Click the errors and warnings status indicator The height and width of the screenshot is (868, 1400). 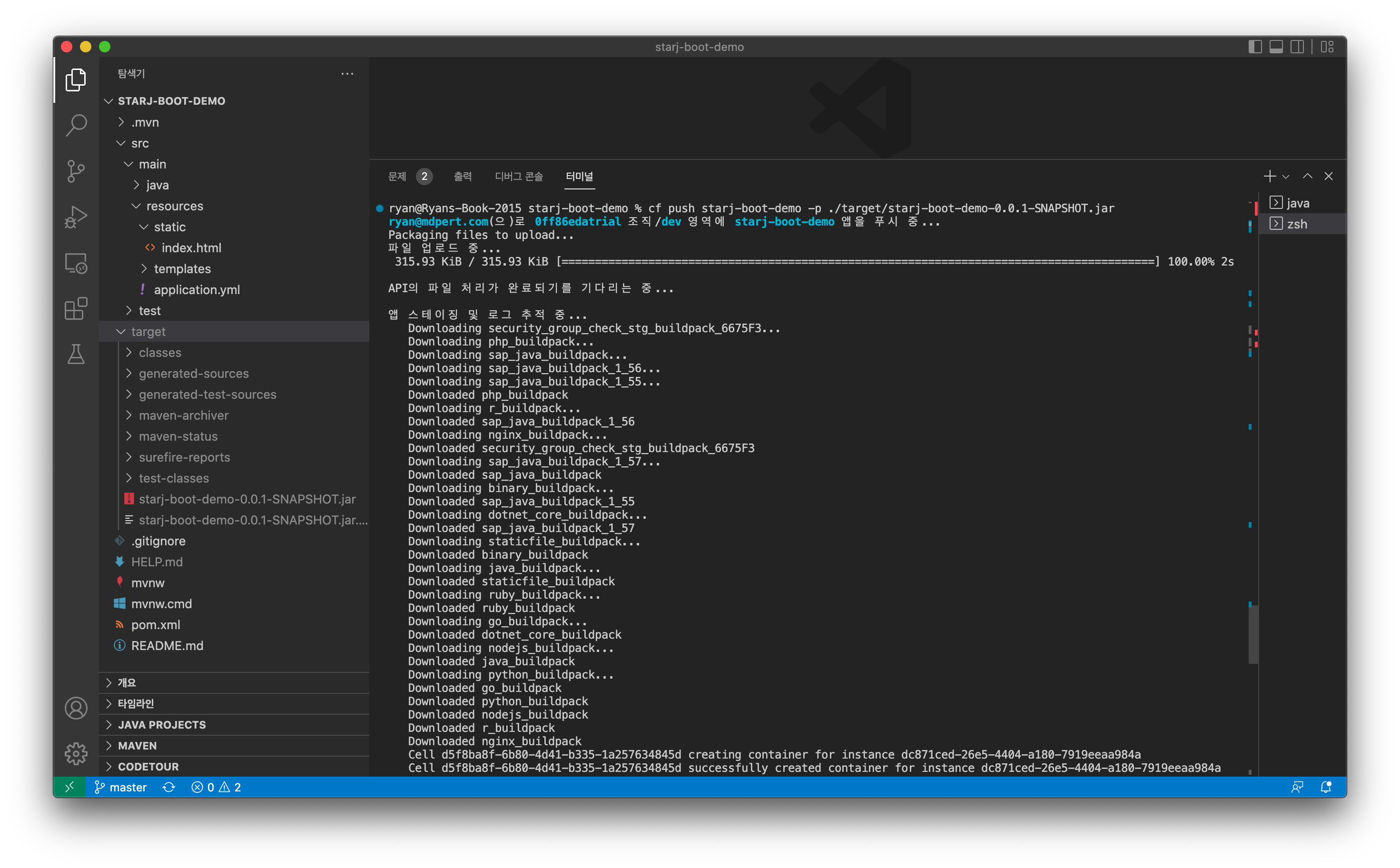point(216,787)
